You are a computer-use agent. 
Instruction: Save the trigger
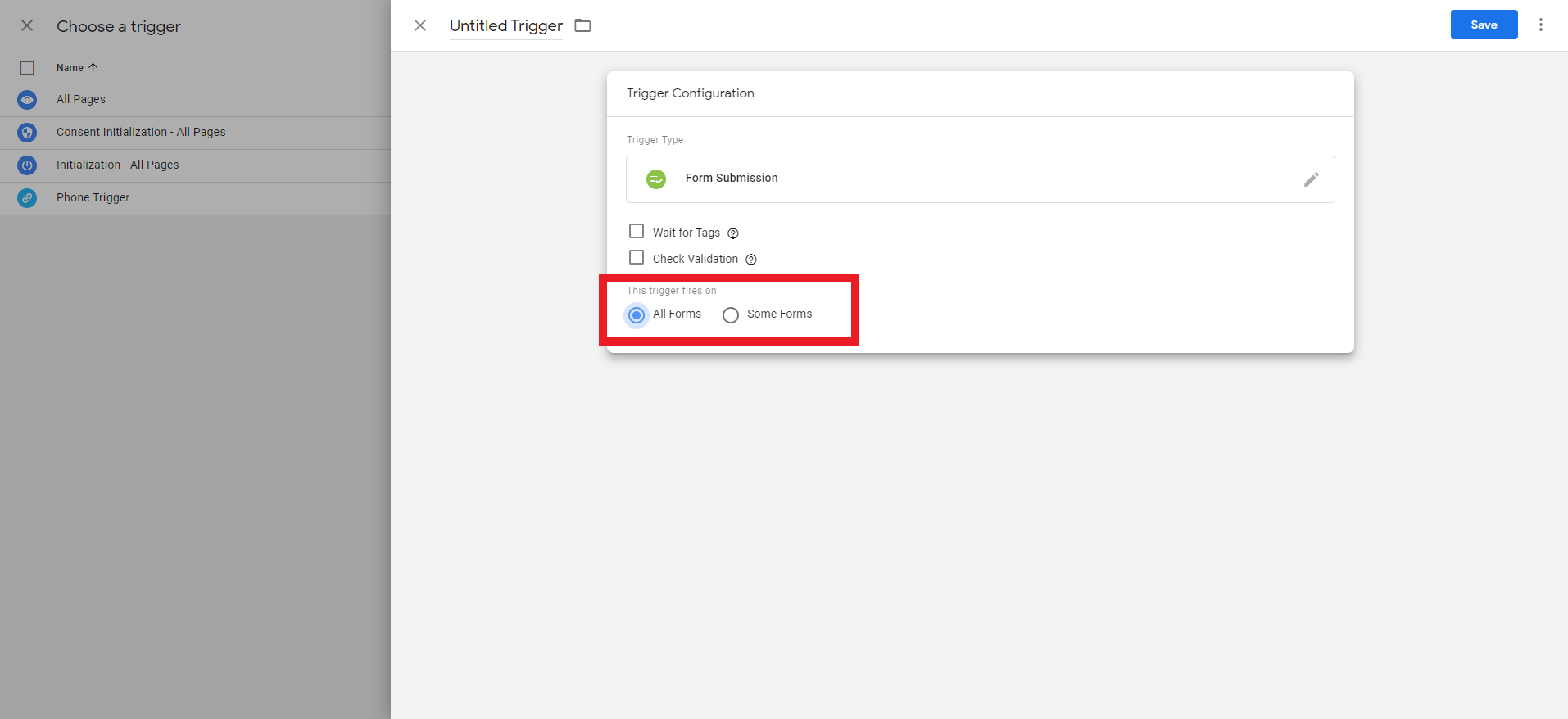(1484, 25)
